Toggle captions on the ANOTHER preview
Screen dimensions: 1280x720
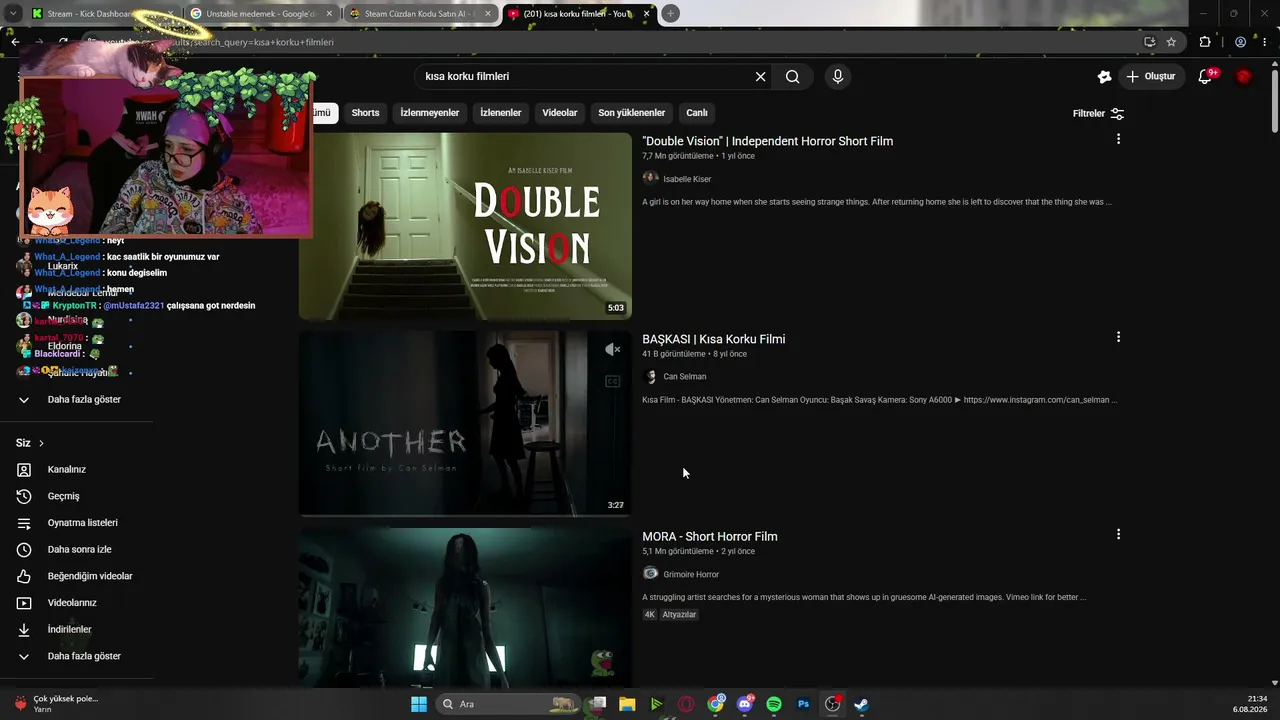613,381
